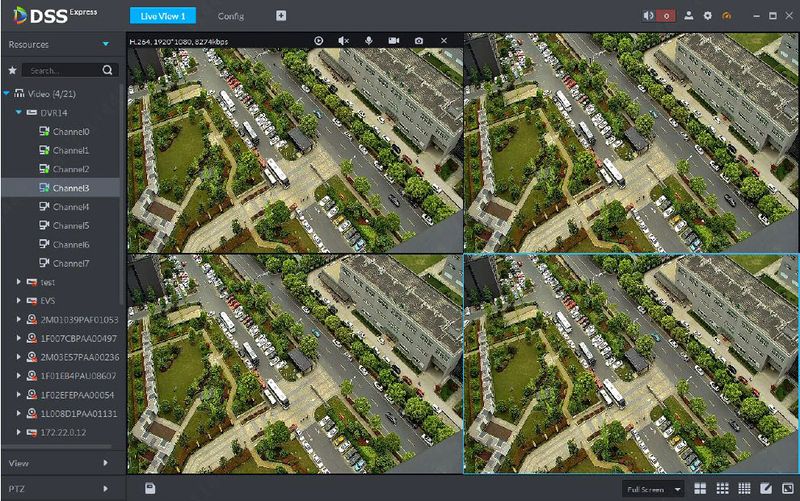Switch to Config tab
The height and width of the screenshot is (501, 800).
pyautogui.click(x=231, y=16)
